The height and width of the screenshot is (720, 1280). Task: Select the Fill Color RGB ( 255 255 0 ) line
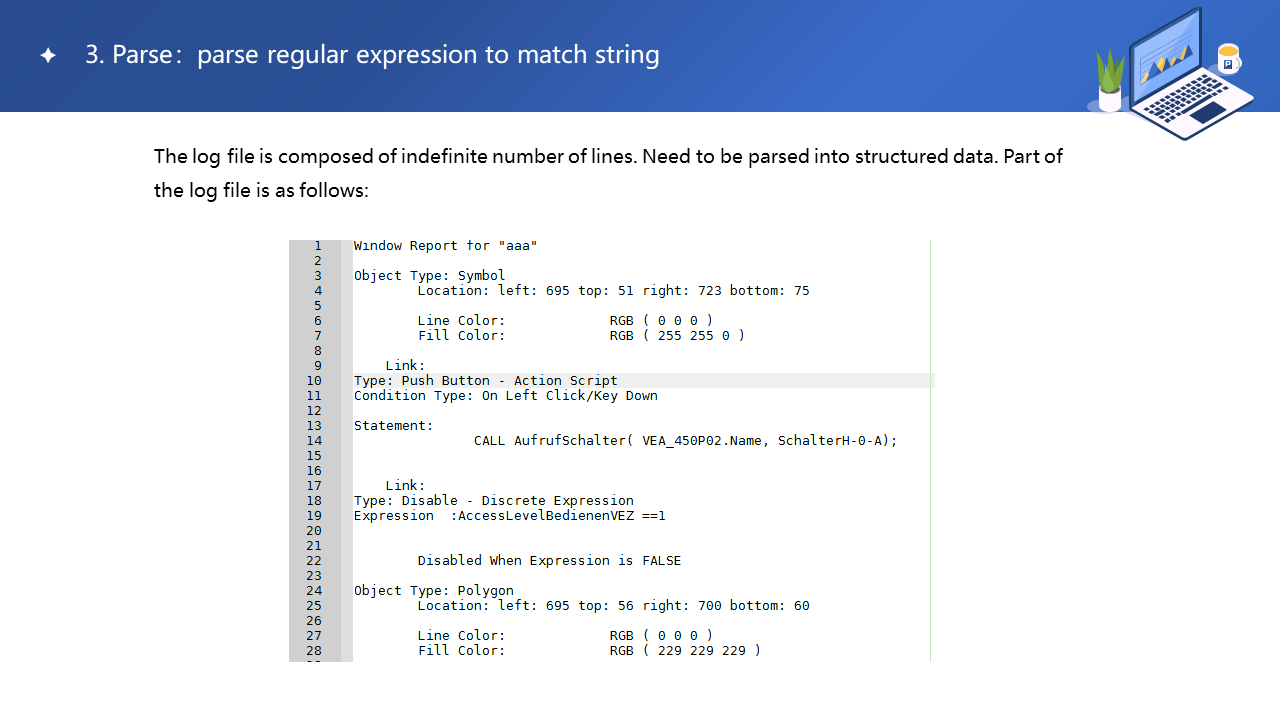[x=580, y=336]
